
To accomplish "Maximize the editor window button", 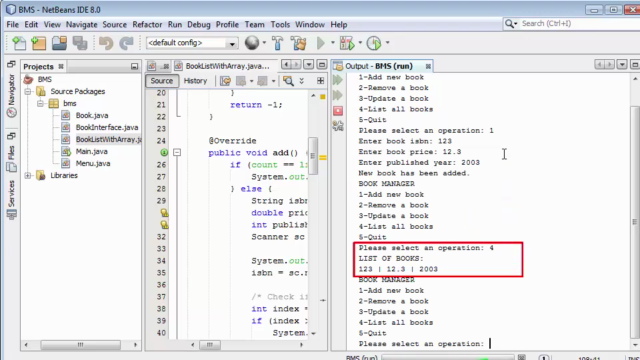I will [322, 64].
